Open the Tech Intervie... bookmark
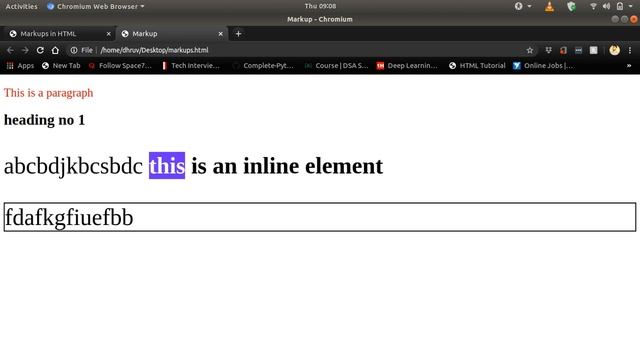The image size is (640, 360). click(191, 66)
